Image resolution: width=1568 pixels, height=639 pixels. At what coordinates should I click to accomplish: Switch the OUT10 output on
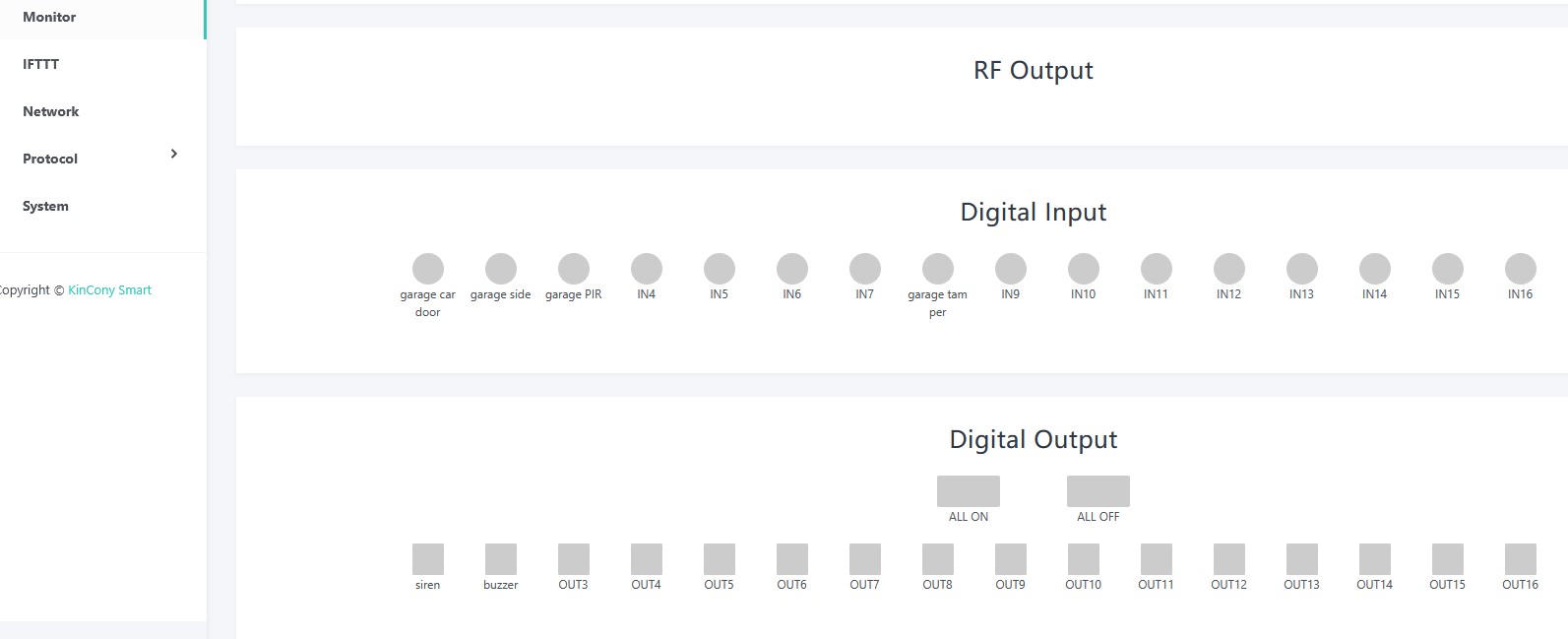tap(1083, 559)
